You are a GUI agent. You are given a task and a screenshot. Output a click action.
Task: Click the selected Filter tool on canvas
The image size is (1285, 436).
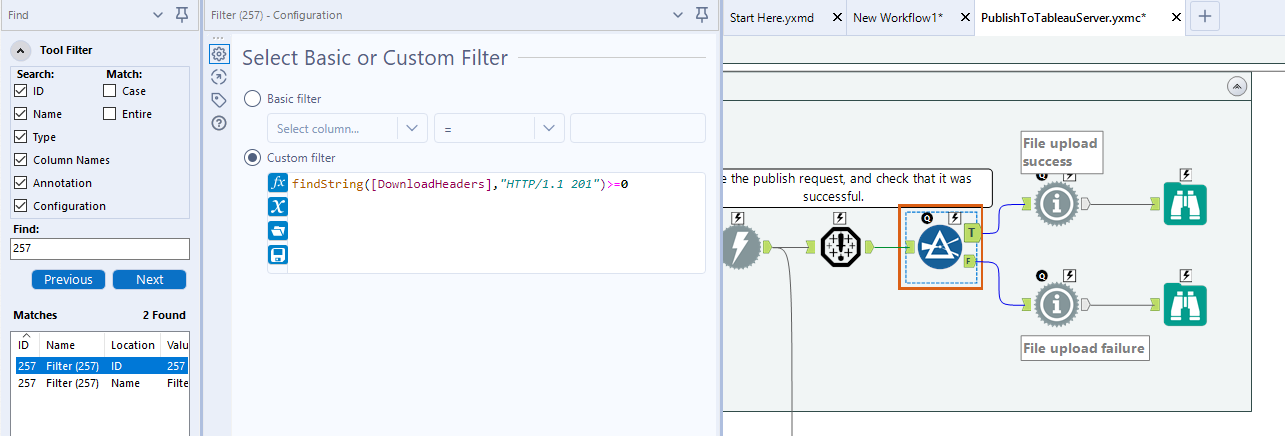click(940, 248)
